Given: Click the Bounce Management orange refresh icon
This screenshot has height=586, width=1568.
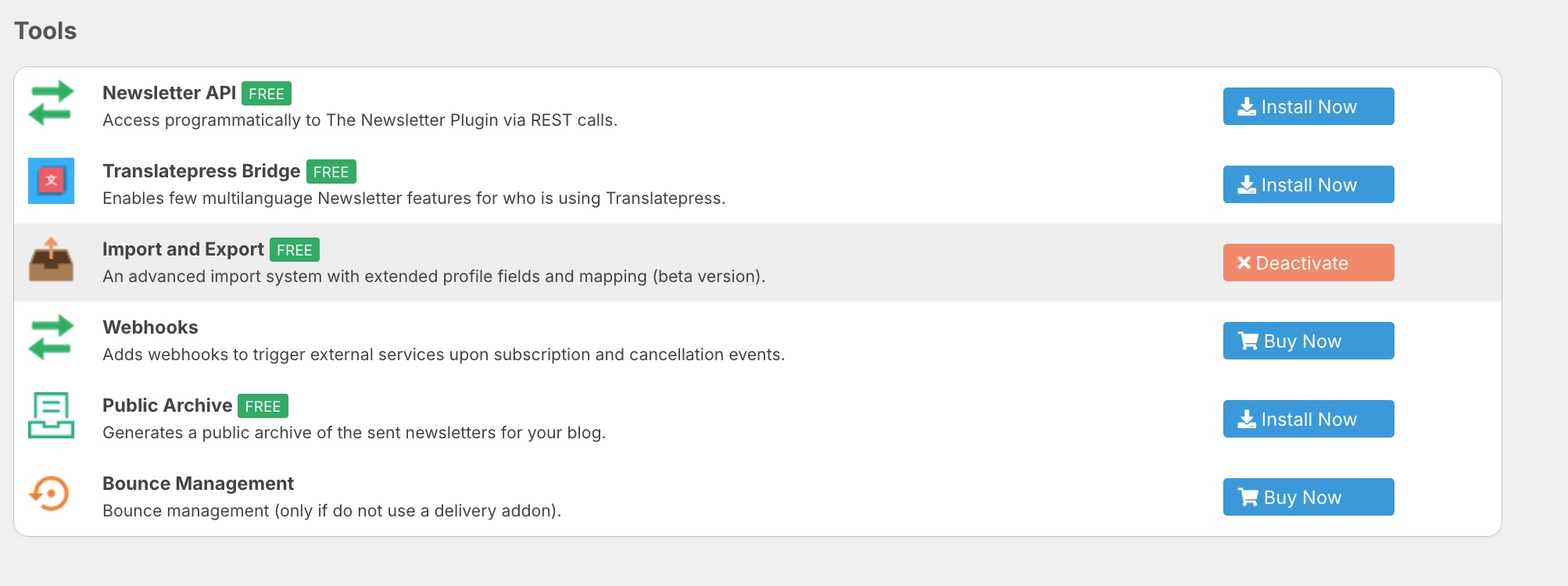Looking at the screenshot, I should click(x=51, y=494).
